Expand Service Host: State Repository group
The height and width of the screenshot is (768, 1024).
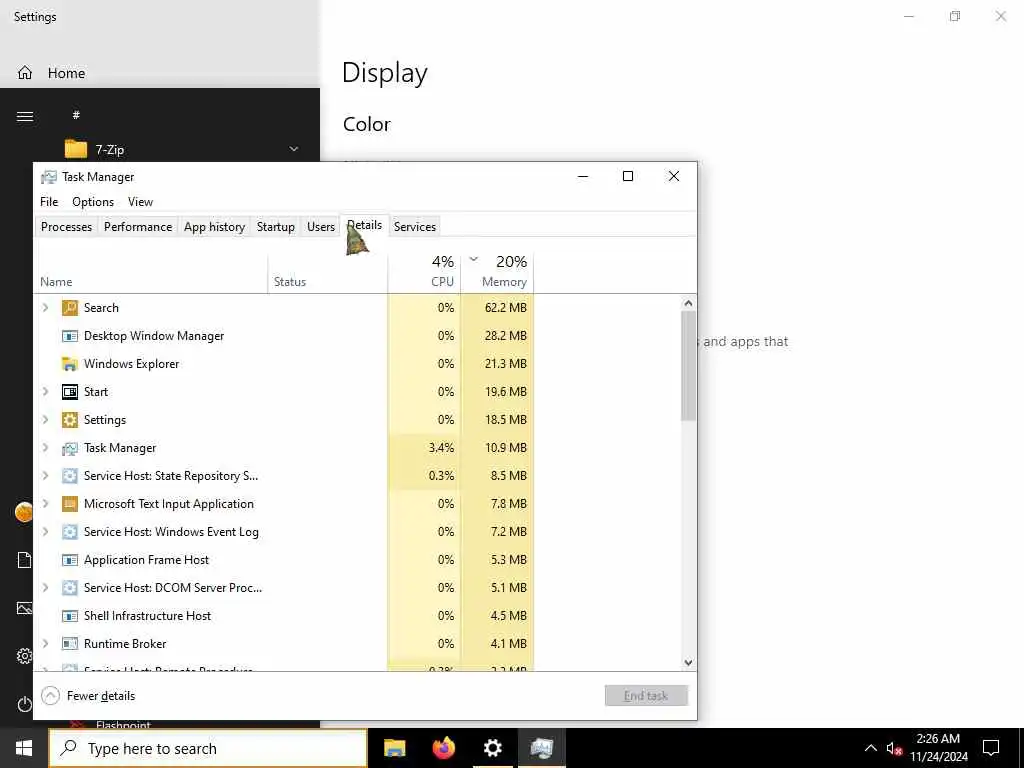46,476
